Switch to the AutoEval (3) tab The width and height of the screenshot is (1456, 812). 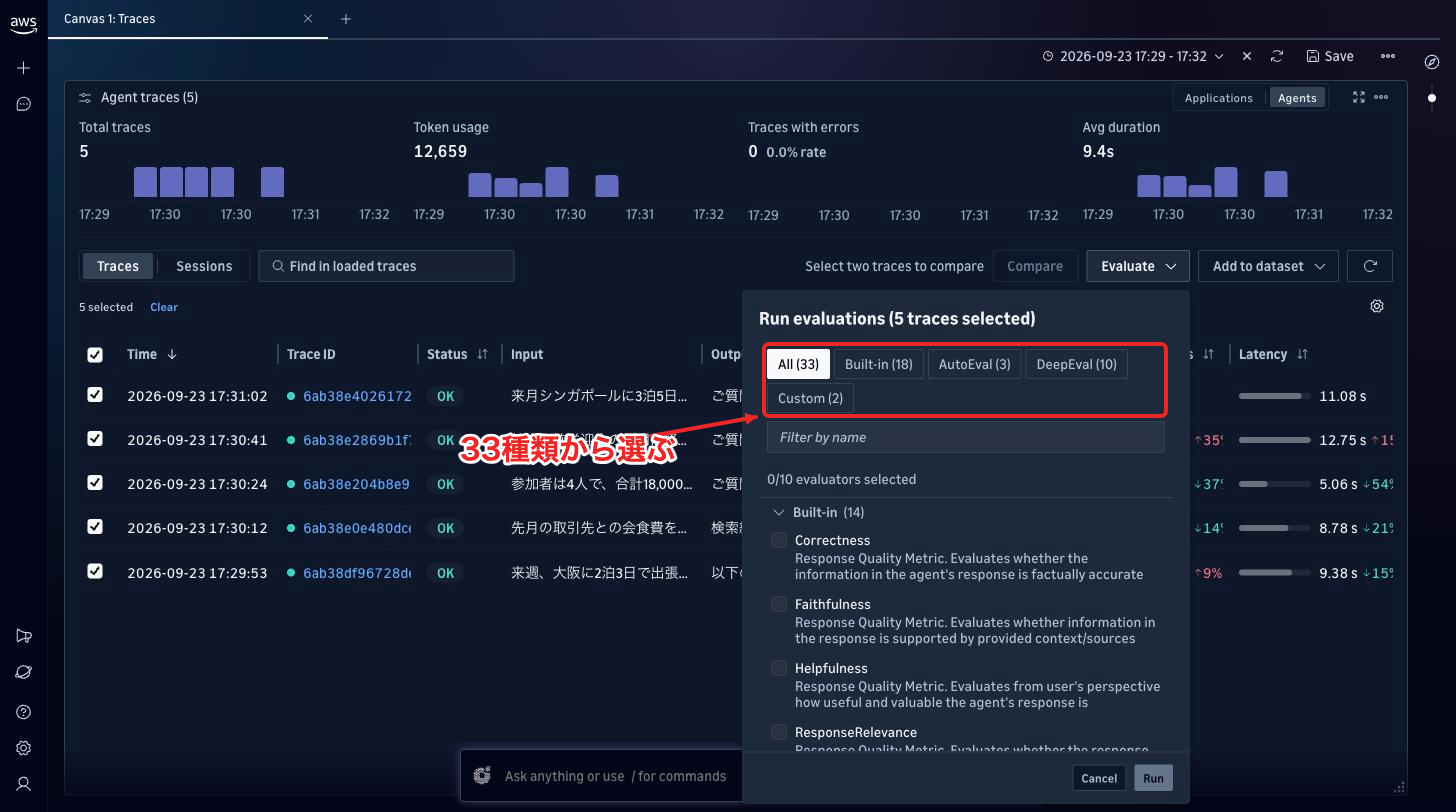(974, 364)
